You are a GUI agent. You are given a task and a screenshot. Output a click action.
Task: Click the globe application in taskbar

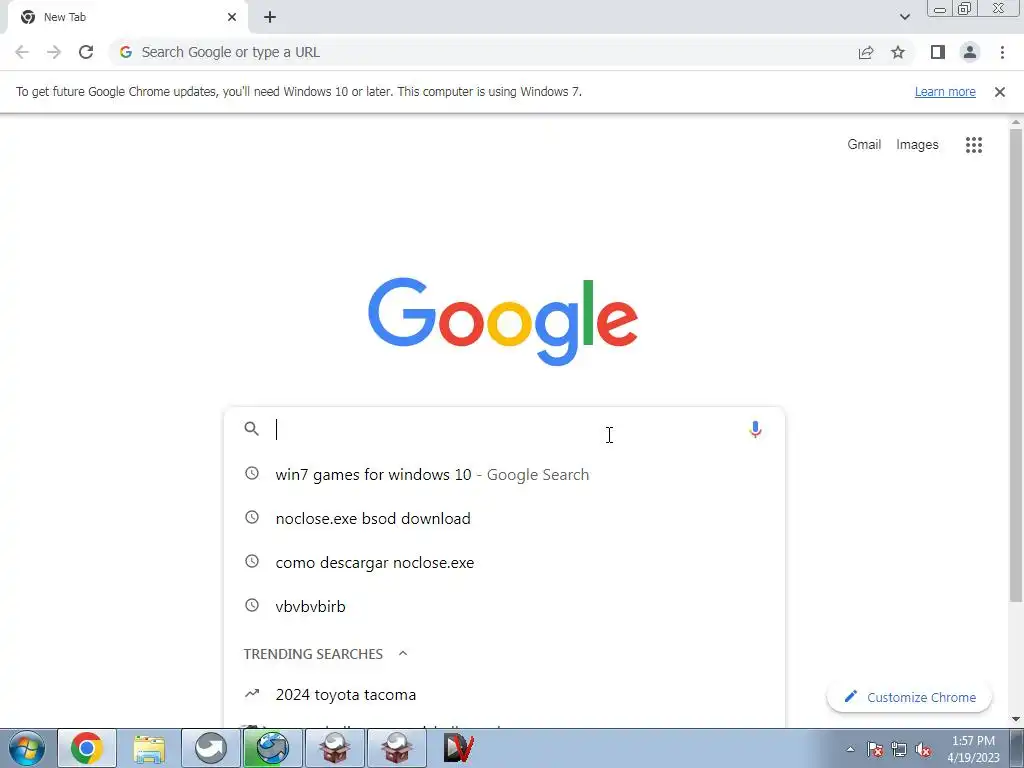coord(273,748)
